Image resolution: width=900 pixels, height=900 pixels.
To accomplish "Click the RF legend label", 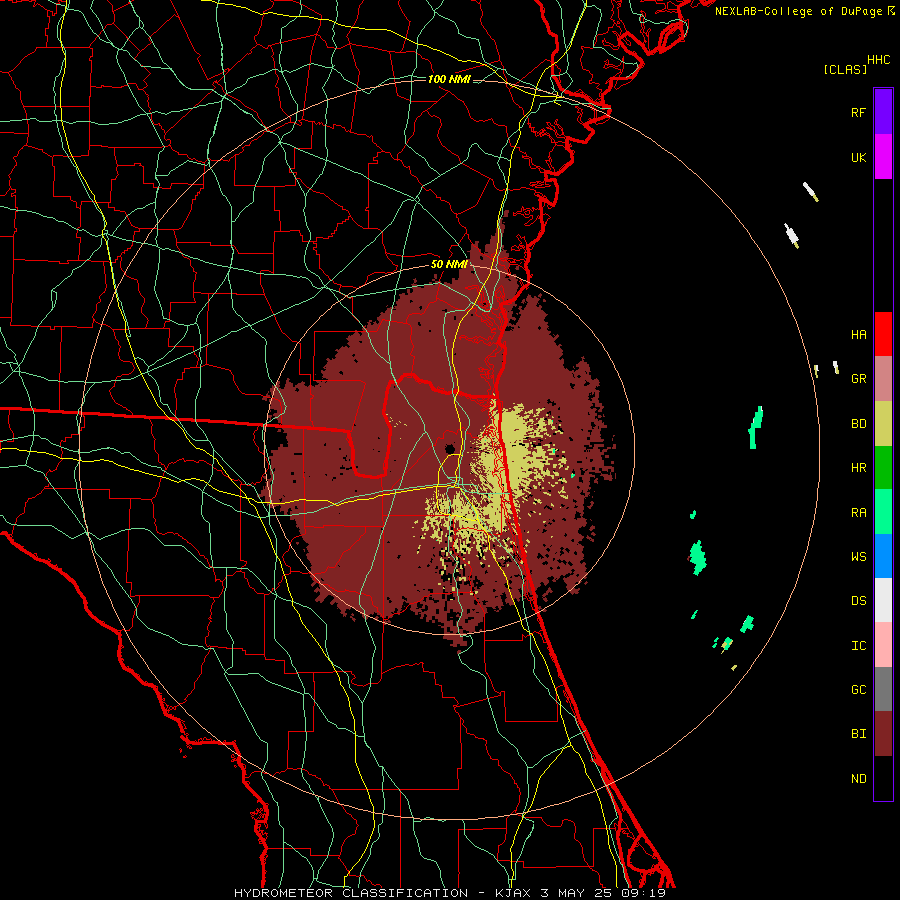I will click(858, 112).
